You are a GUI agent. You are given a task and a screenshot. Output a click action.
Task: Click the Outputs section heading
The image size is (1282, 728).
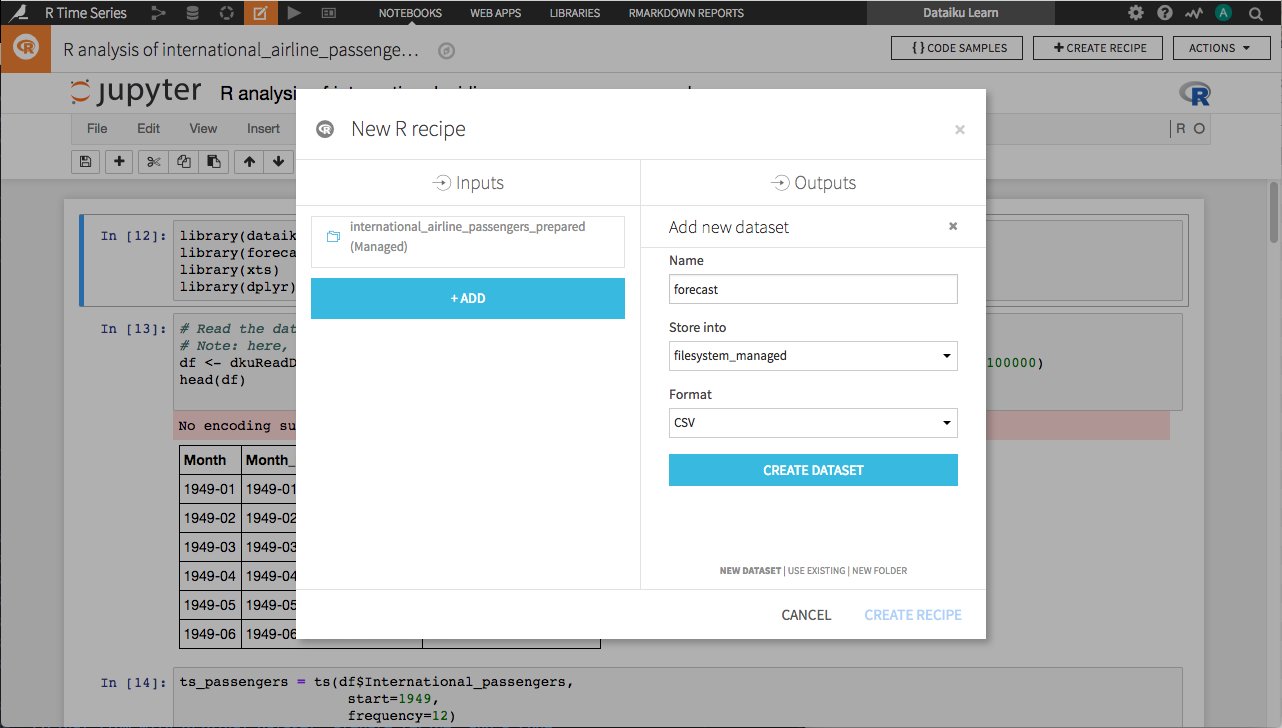(x=813, y=183)
